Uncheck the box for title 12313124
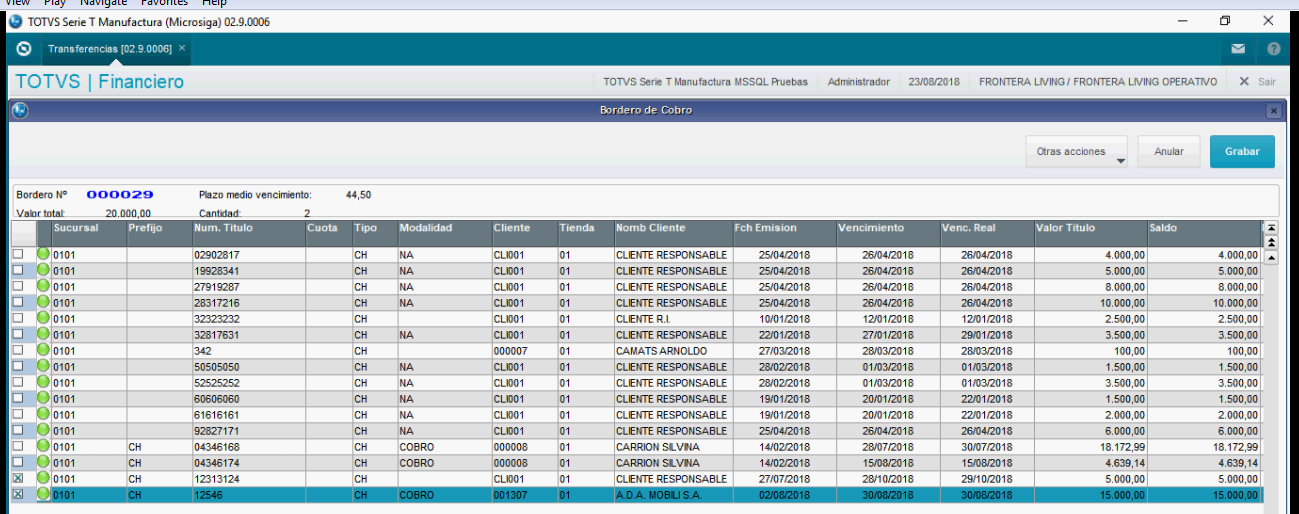1299x514 pixels. click(18, 479)
